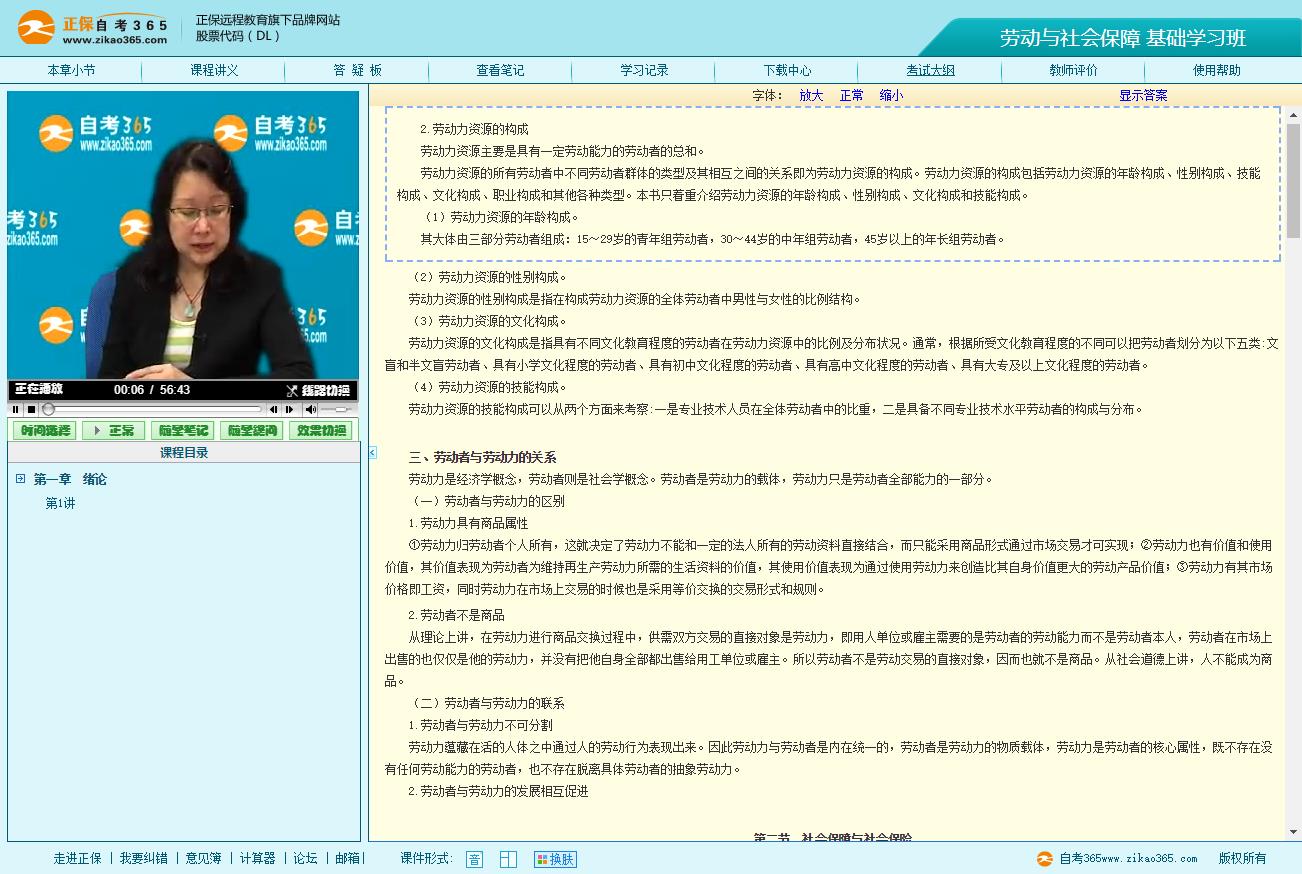Click the line 1.劳动者与劳动力不可分割
Viewport: 1302px width, 874px height.
[480, 725]
